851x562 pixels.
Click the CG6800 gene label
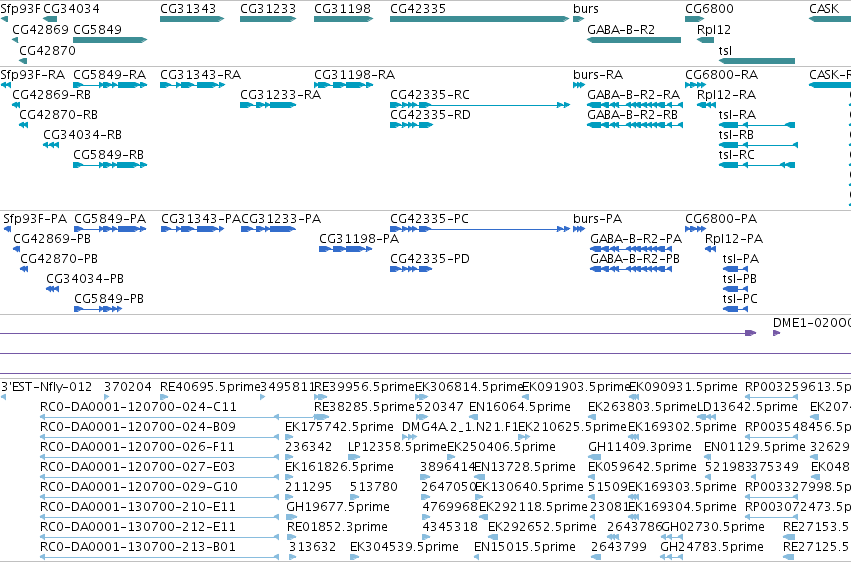click(709, 9)
